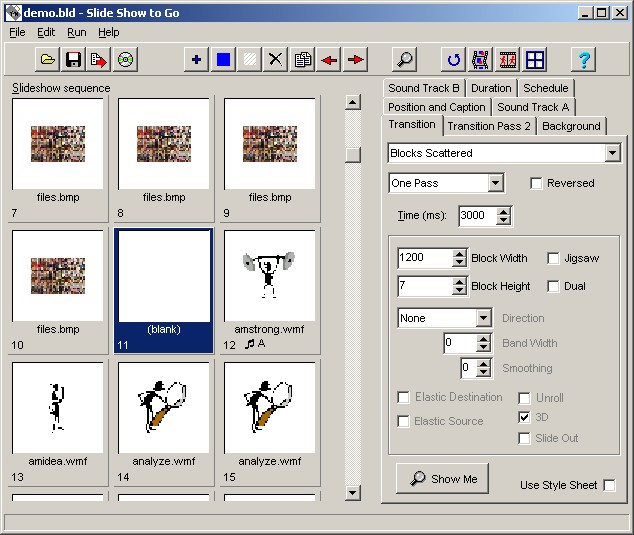Switch to the Sound Track A tab
Viewport: 634px width, 535px height.
(x=533, y=107)
